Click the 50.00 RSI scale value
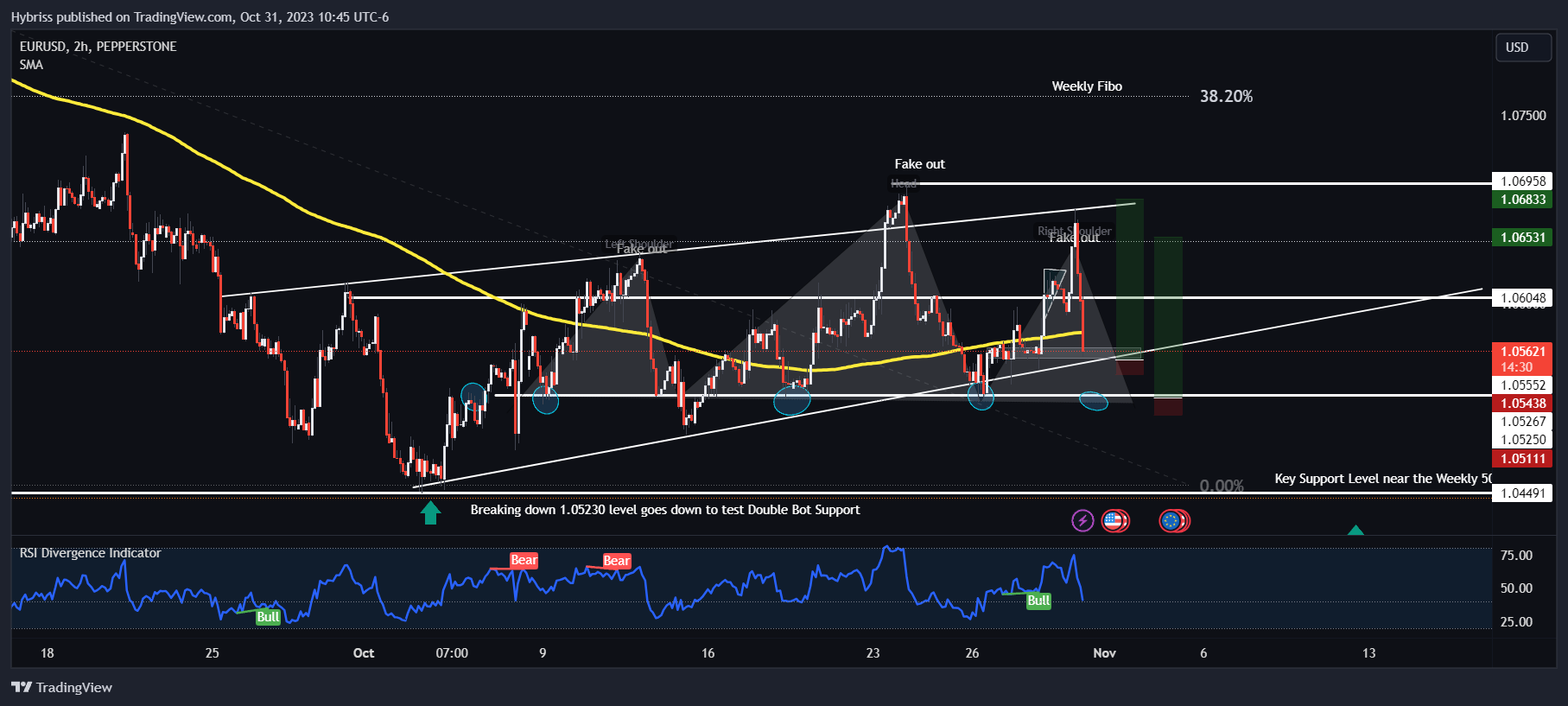Image resolution: width=1568 pixels, height=706 pixels. coord(1516,588)
